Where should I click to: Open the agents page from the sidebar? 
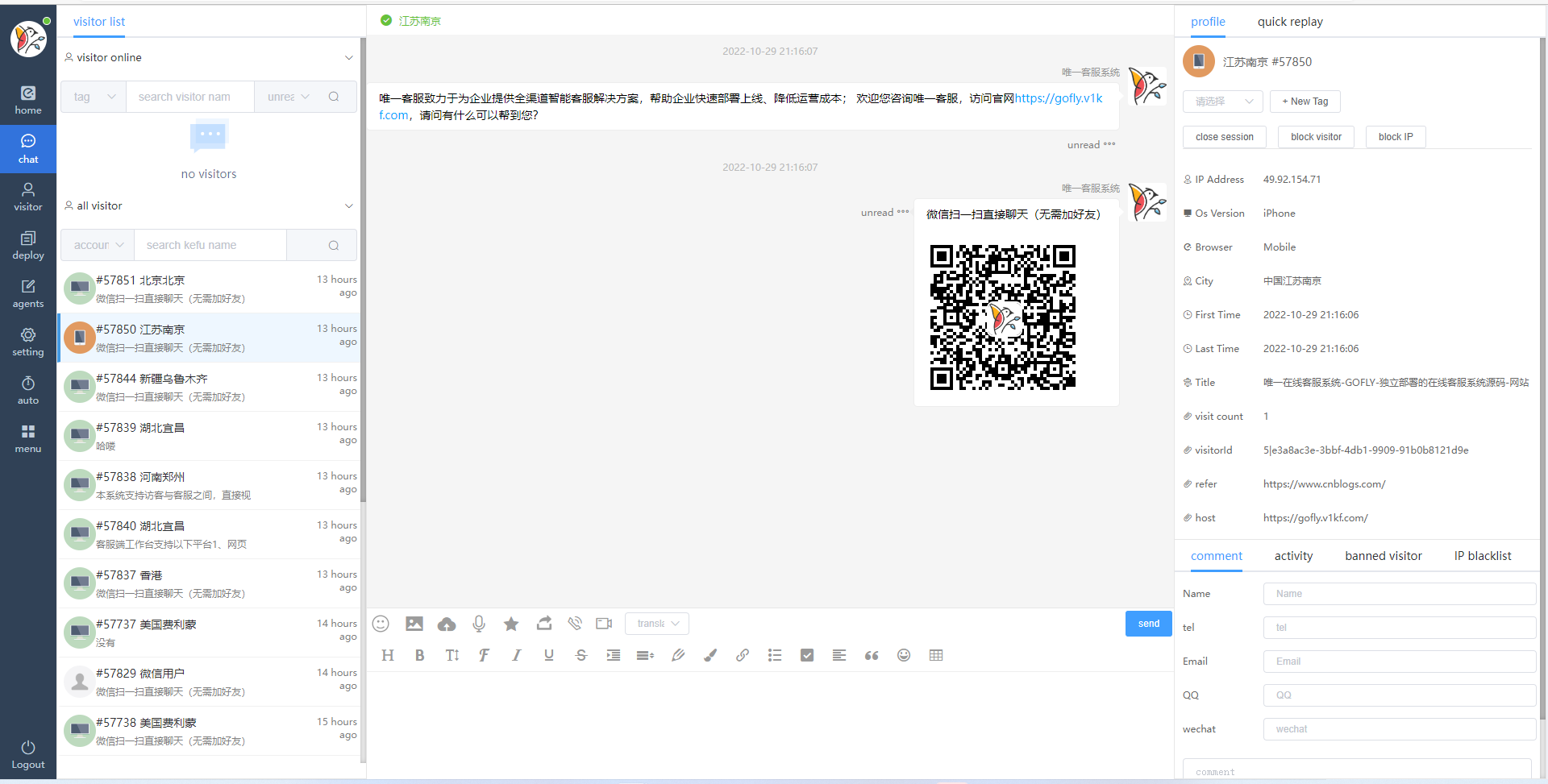click(28, 294)
